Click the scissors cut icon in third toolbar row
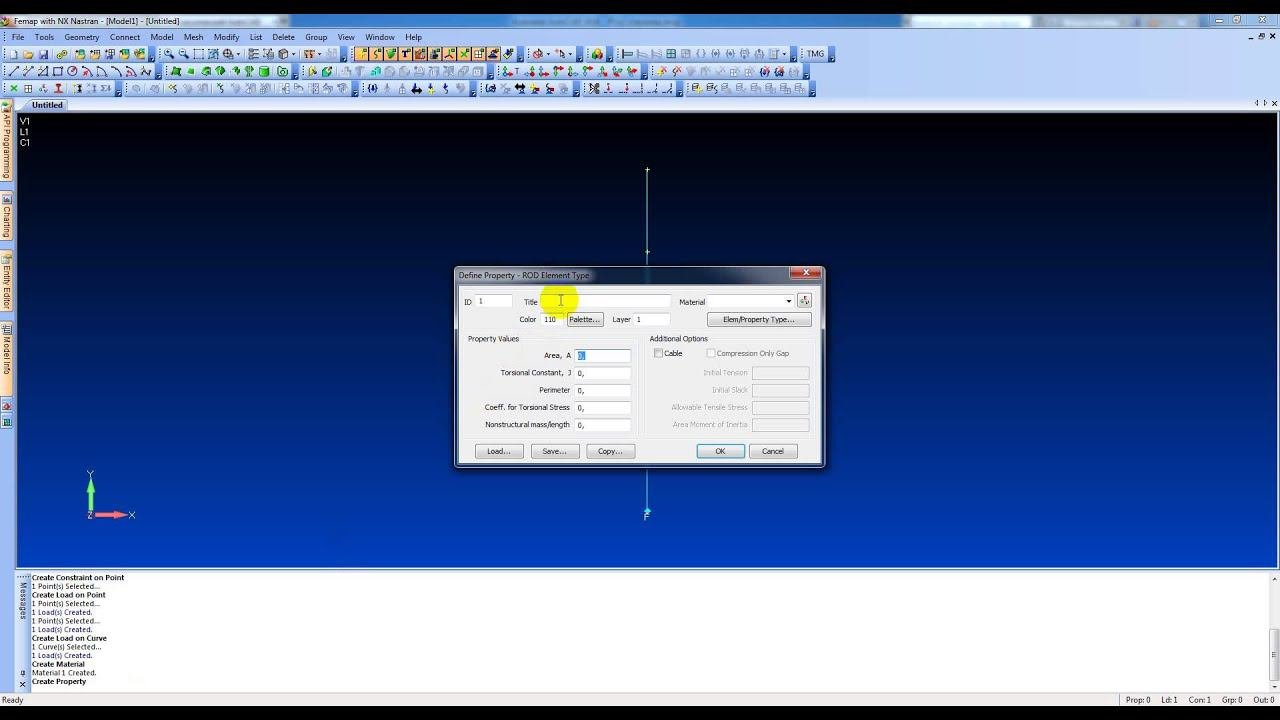This screenshot has height=720, width=1280. click(593, 88)
